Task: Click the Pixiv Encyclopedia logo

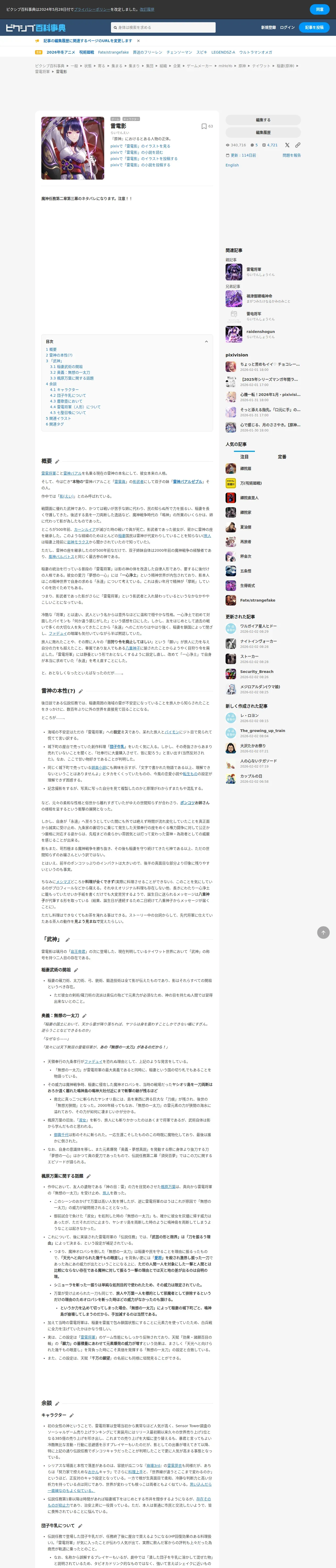Action: [35, 28]
